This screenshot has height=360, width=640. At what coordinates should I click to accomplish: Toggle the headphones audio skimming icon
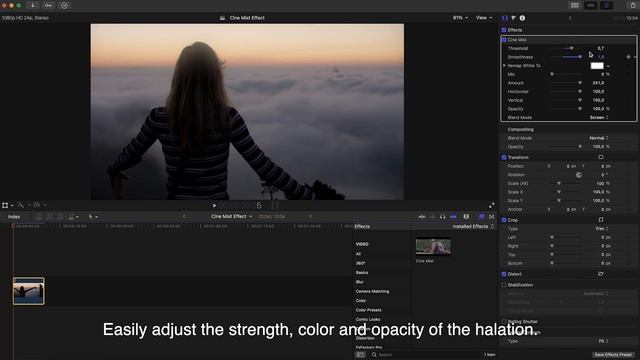442,217
